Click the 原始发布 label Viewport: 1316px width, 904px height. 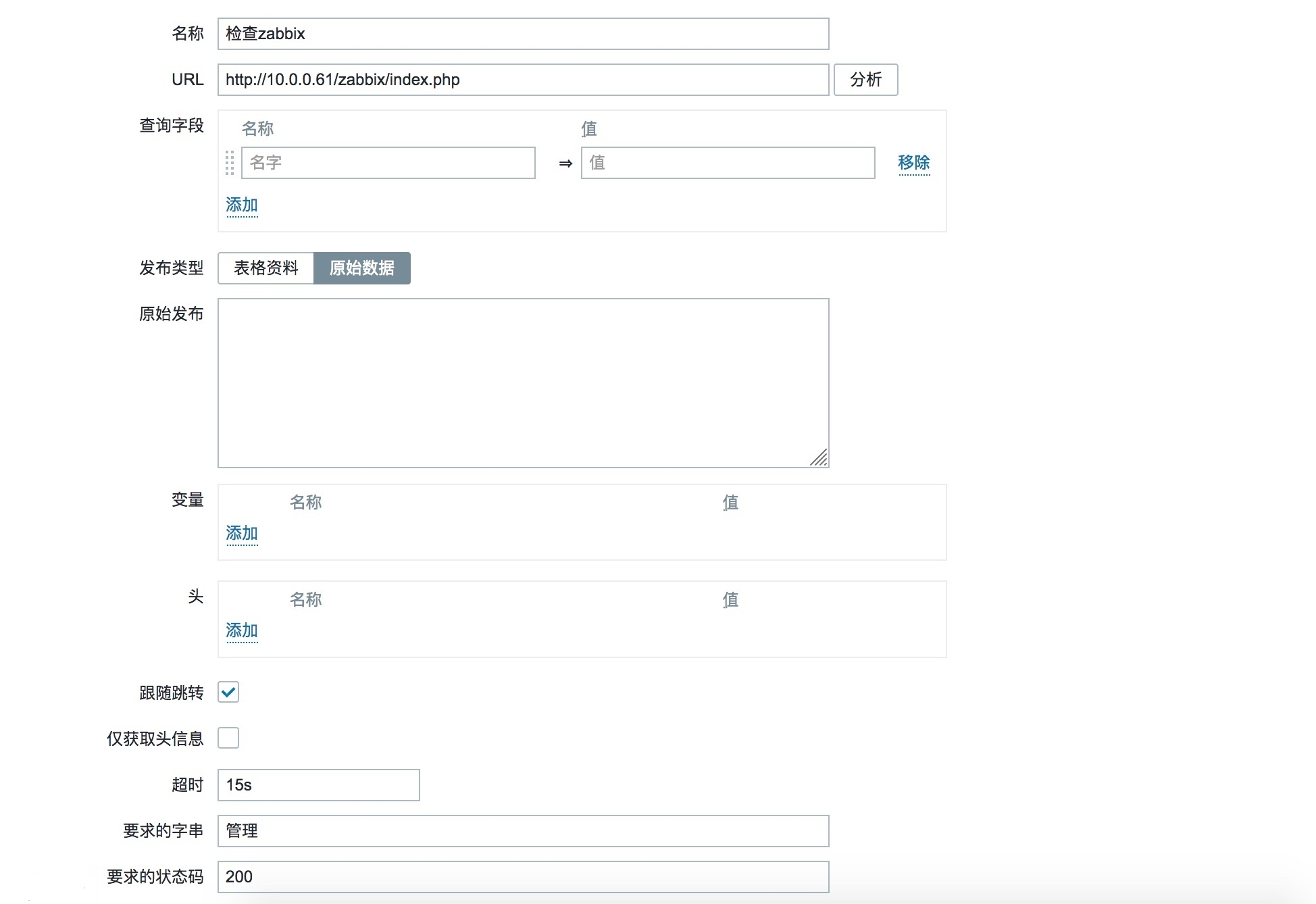[172, 314]
